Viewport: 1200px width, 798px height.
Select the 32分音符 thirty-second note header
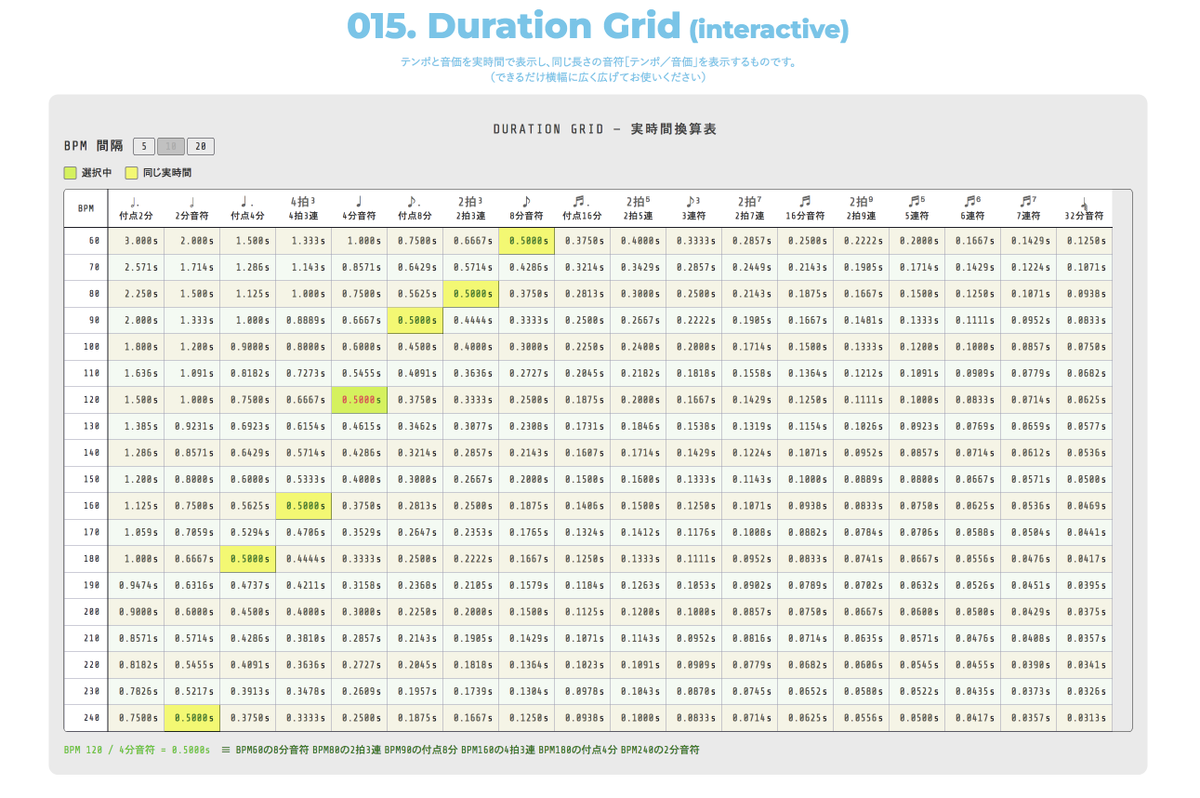(x=1084, y=208)
